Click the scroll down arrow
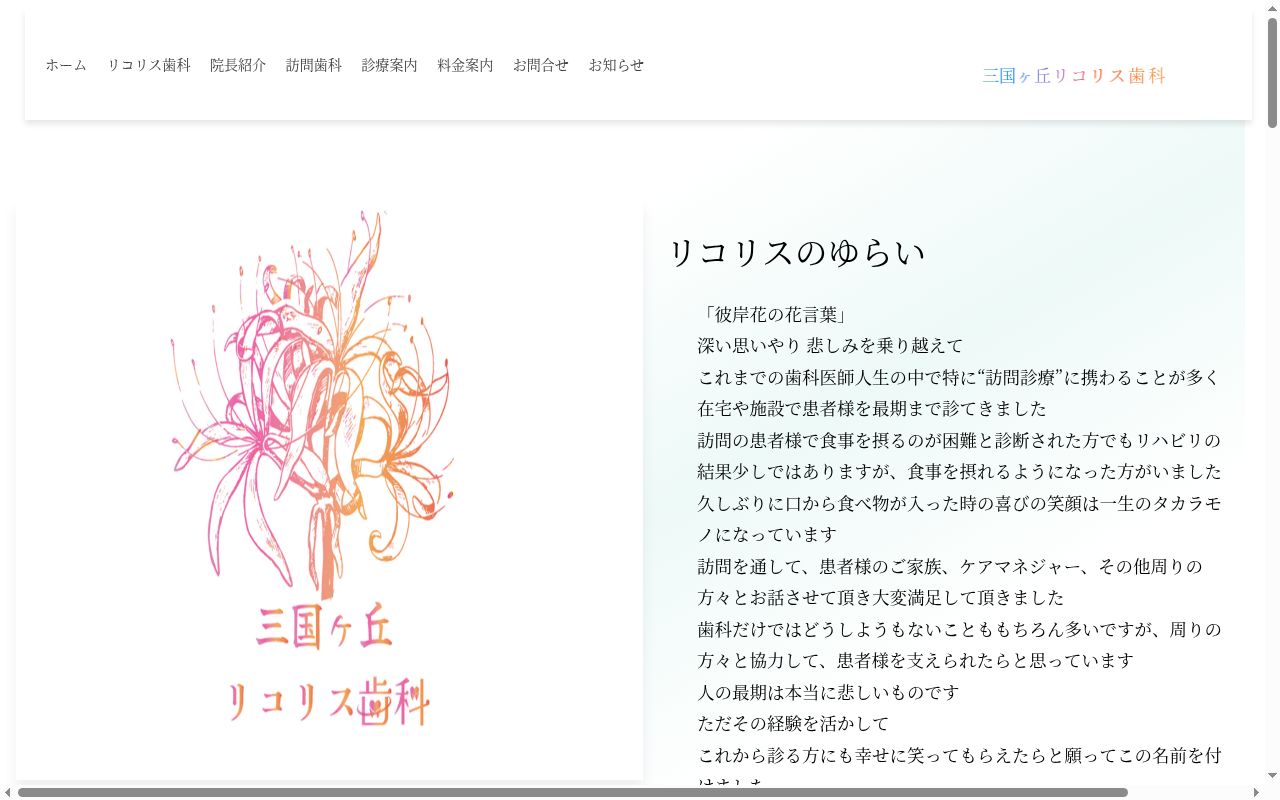Screen dimensions: 1280x800 (1272, 776)
